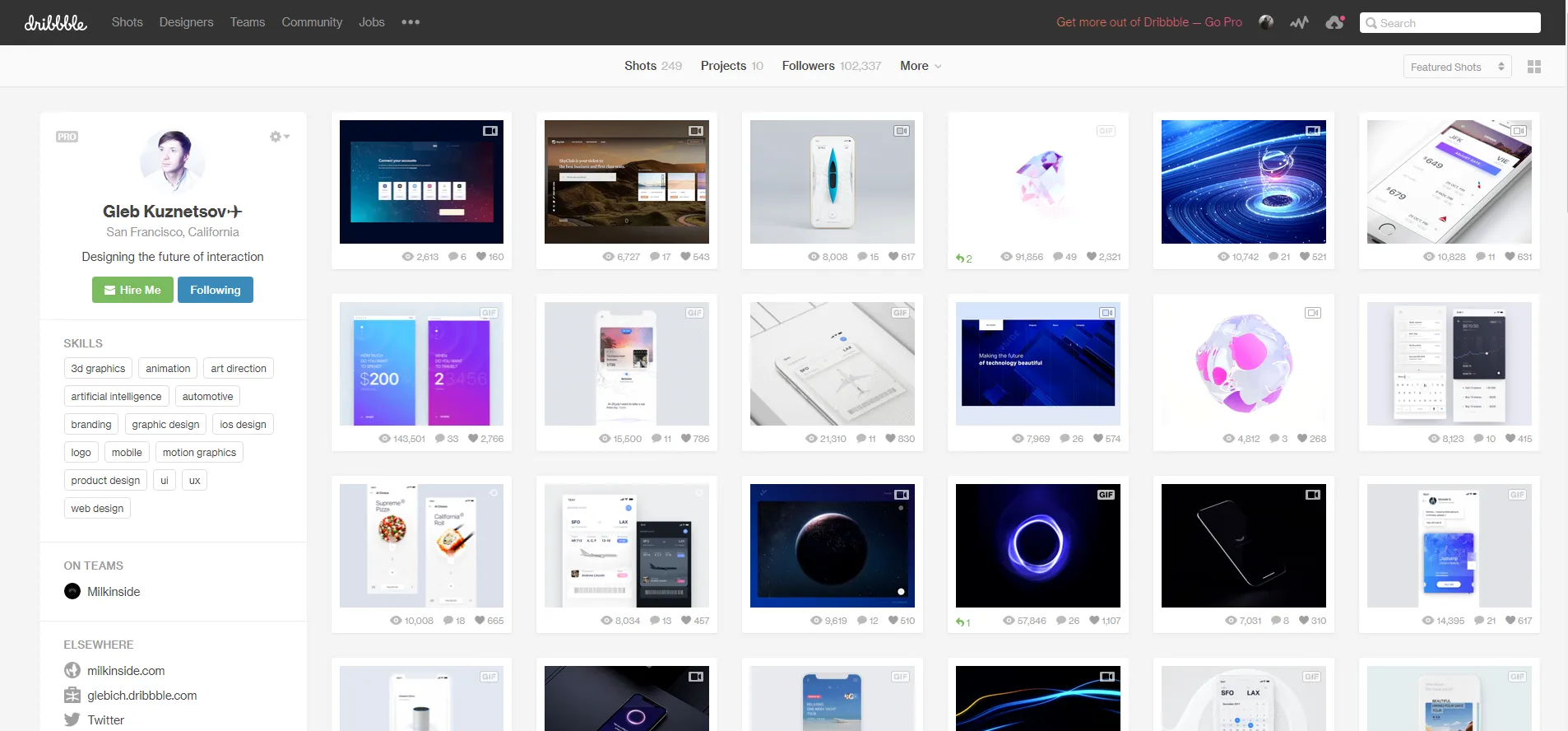Open the profile settings gear dropdown
Viewport: 1568px width, 731px height.
[x=279, y=137]
